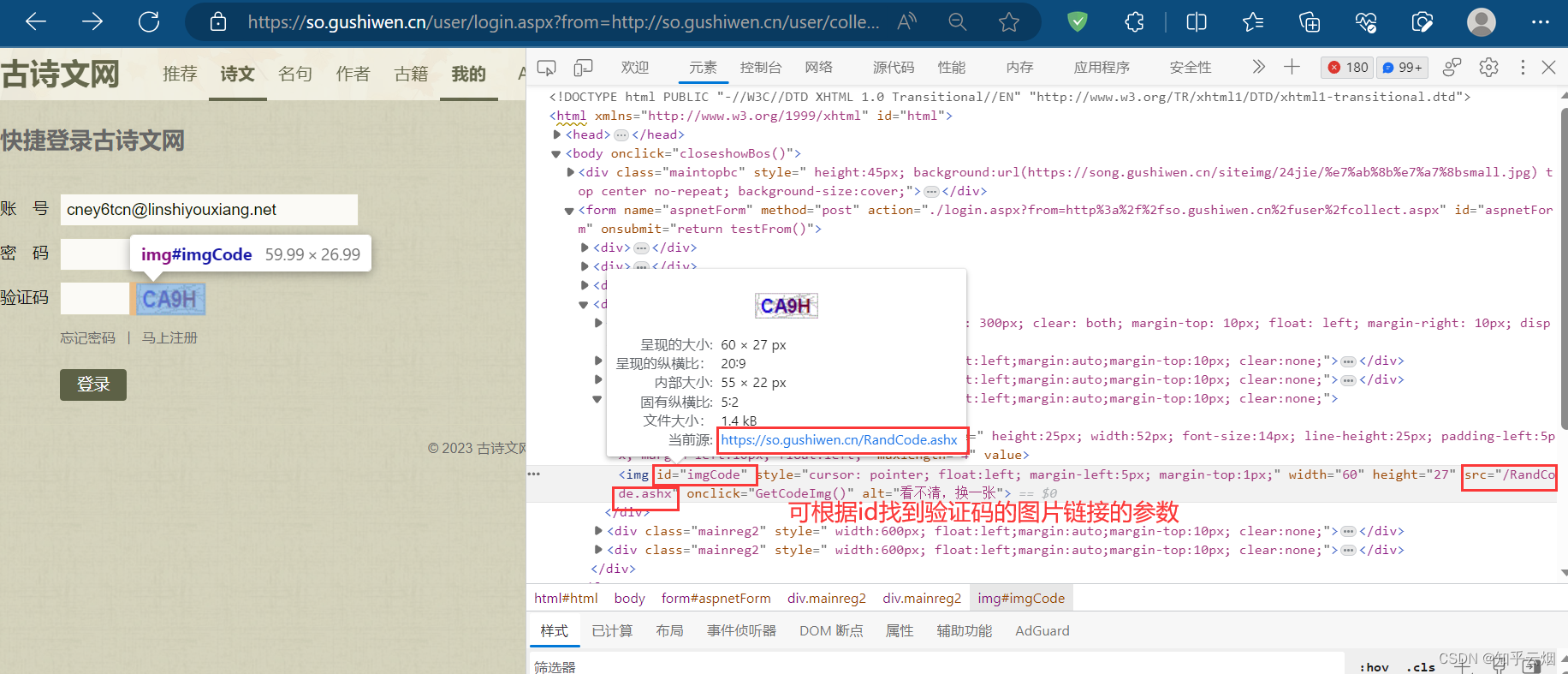Open the 性能 tab

point(952,68)
